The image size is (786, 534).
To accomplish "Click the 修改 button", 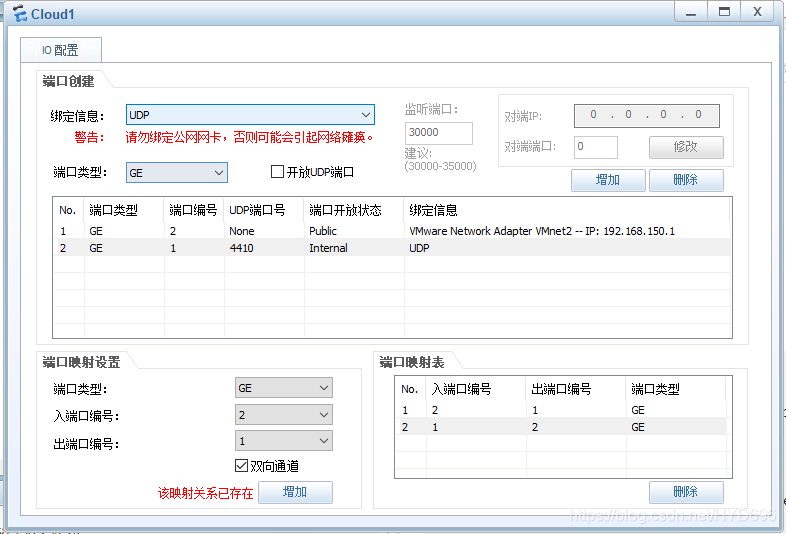I will (x=686, y=147).
